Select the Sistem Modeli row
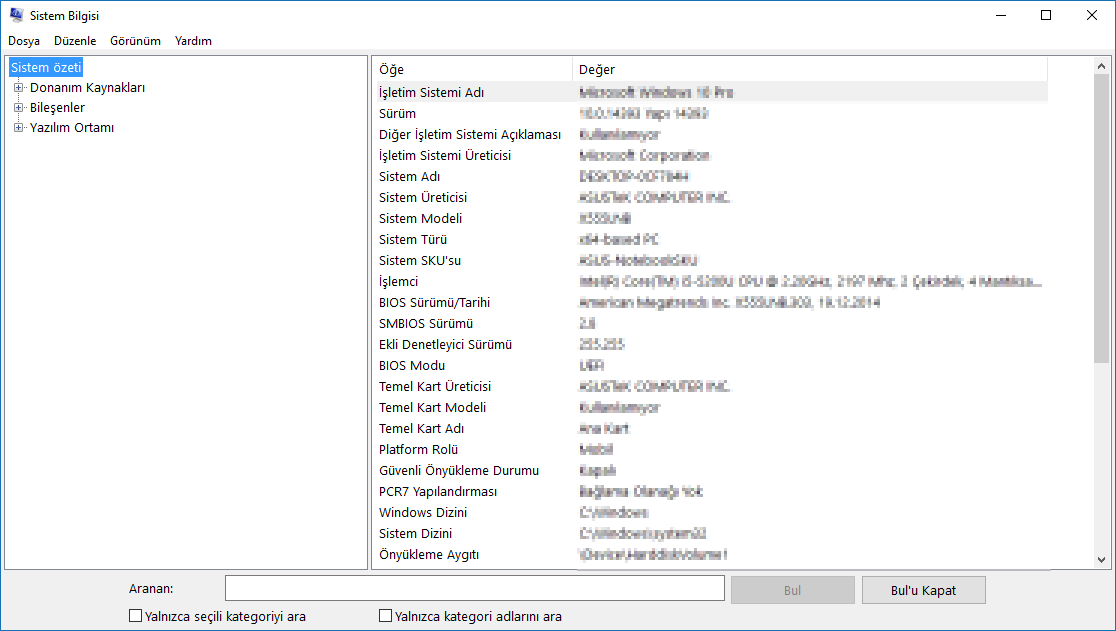This screenshot has height=631, width=1116. pyautogui.click(x=712, y=218)
